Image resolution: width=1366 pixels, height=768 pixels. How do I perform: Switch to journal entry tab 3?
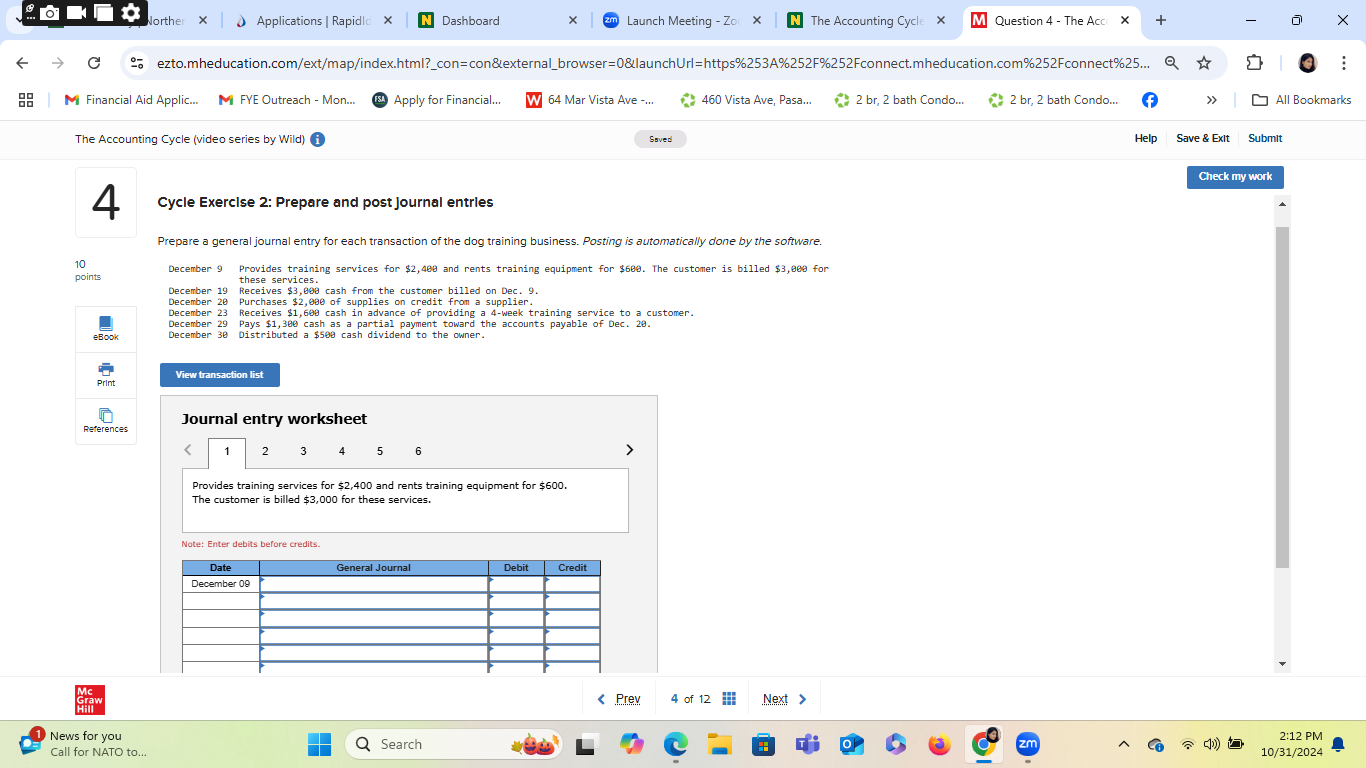303,451
